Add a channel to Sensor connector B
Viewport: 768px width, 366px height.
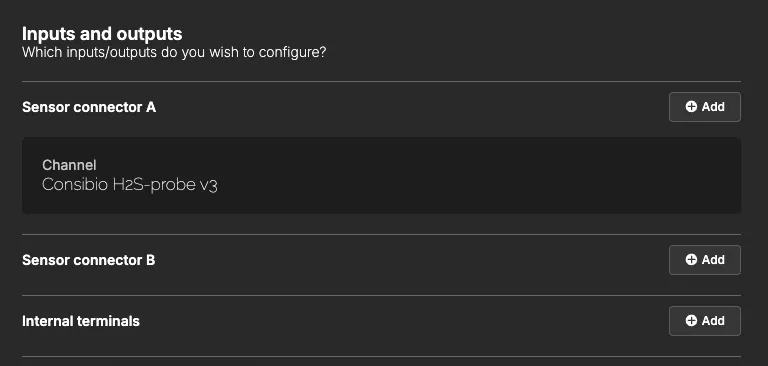tap(705, 260)
